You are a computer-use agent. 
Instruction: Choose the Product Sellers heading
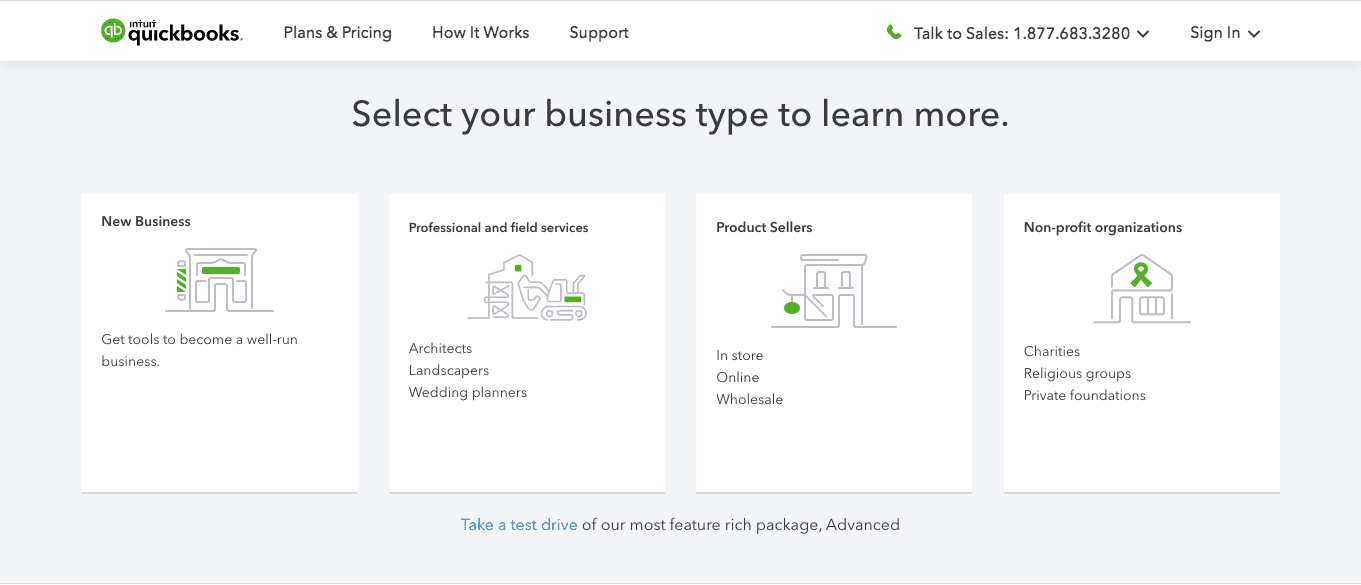[x=764, y=228]
